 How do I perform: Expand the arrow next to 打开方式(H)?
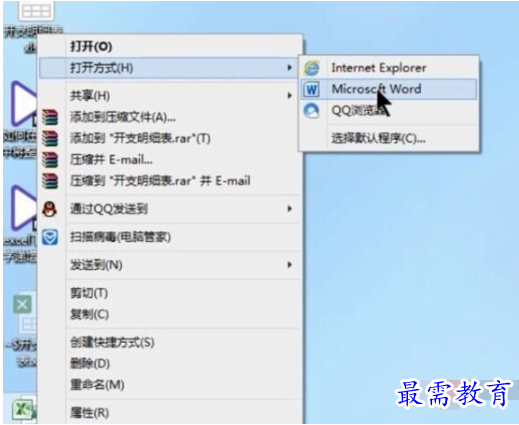pos(289,68)
